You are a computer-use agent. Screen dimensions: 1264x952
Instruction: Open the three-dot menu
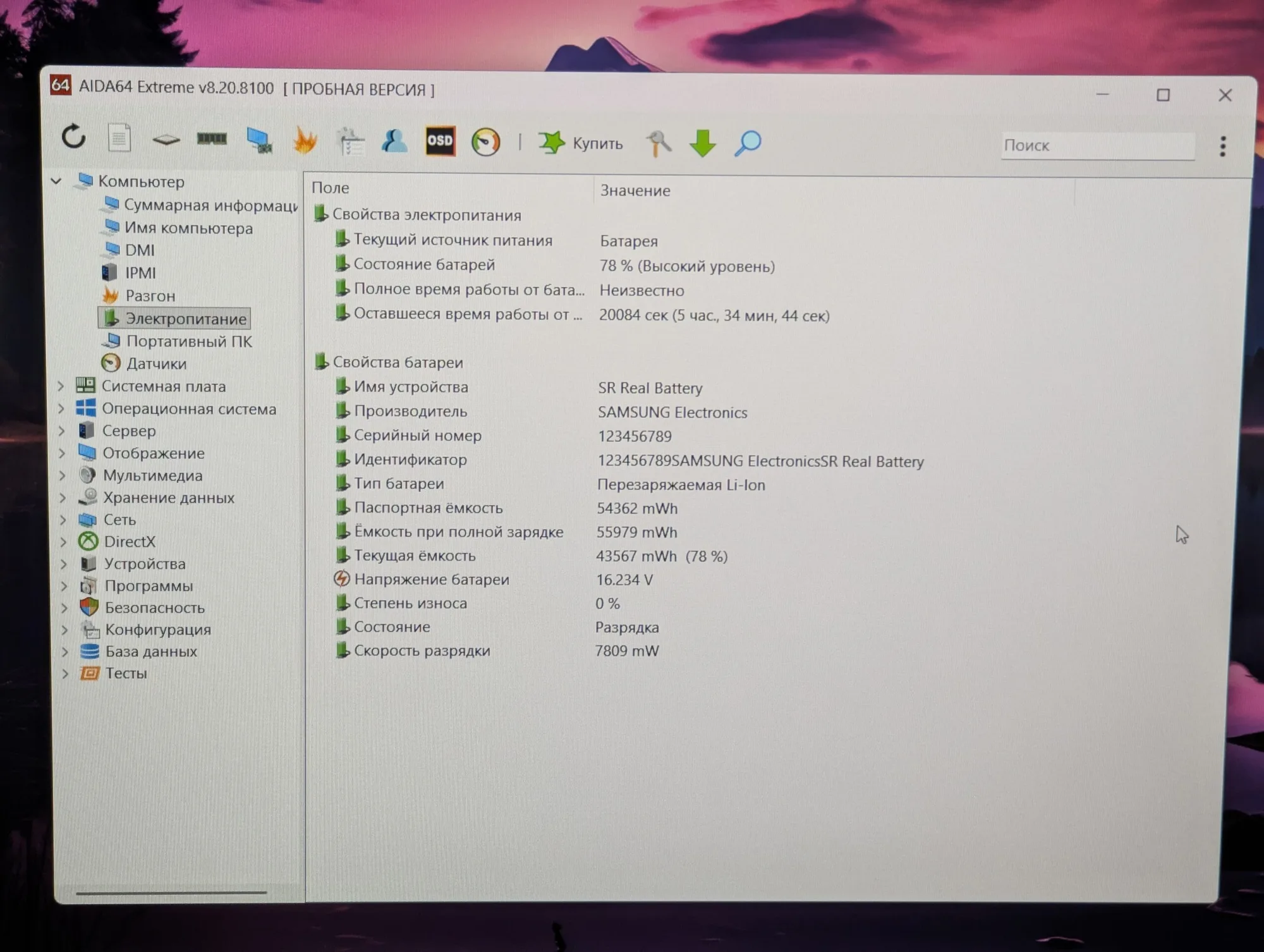[x=1223, y=146]
